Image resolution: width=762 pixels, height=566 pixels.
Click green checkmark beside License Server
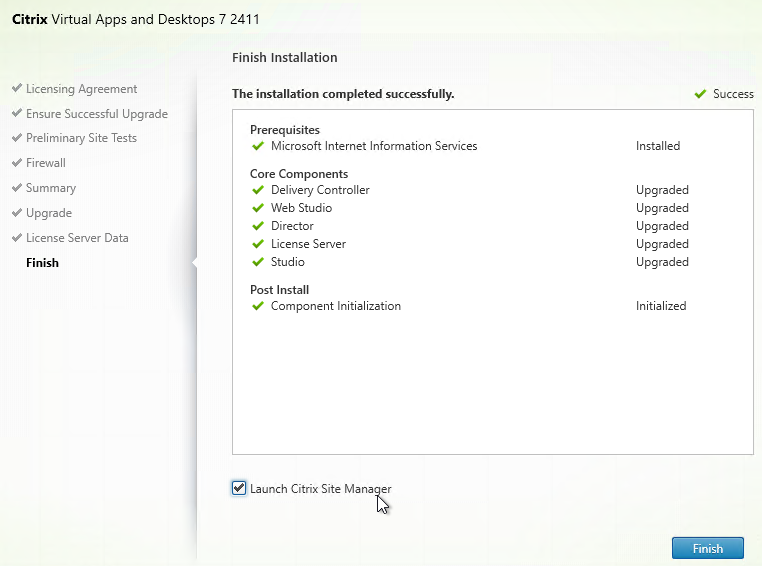pyautogui.click(x=258, y=244)
